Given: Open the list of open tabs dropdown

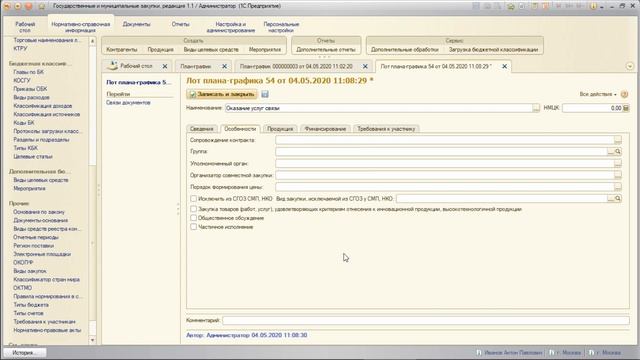Looking at the screenshot, I should coord(630,66).
